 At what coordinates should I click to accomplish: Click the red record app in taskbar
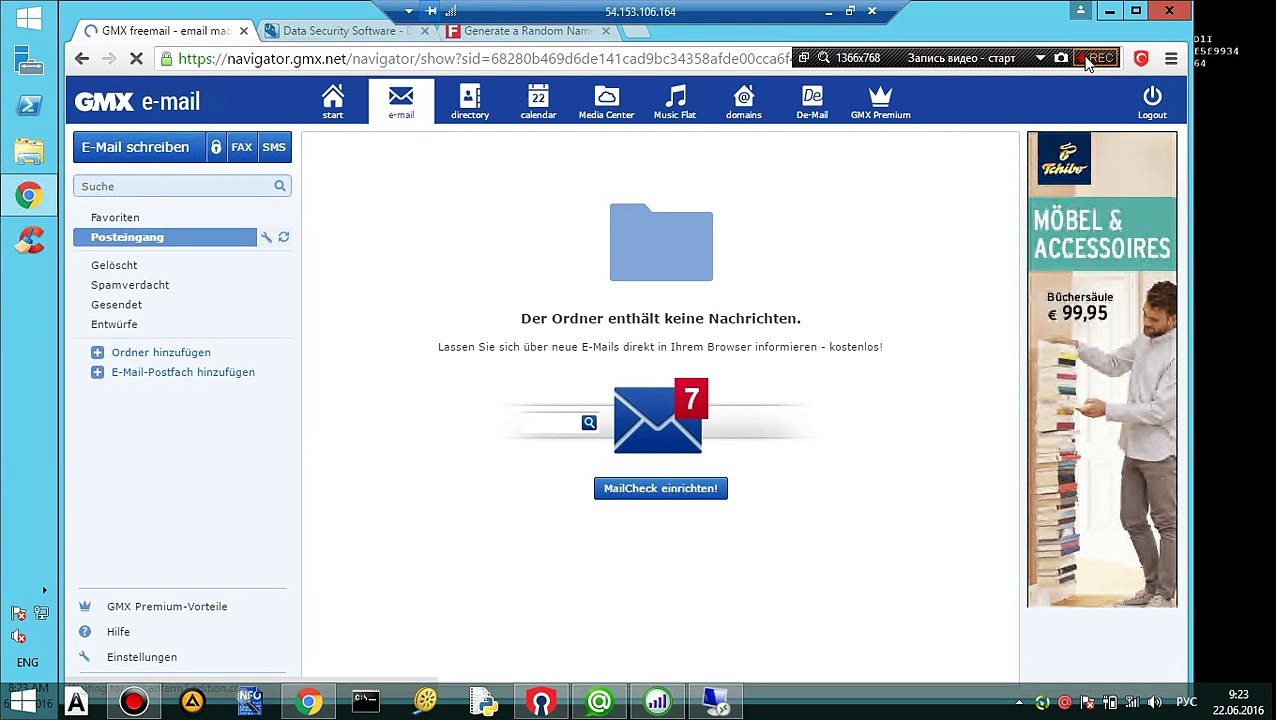(x=134, y=702)
